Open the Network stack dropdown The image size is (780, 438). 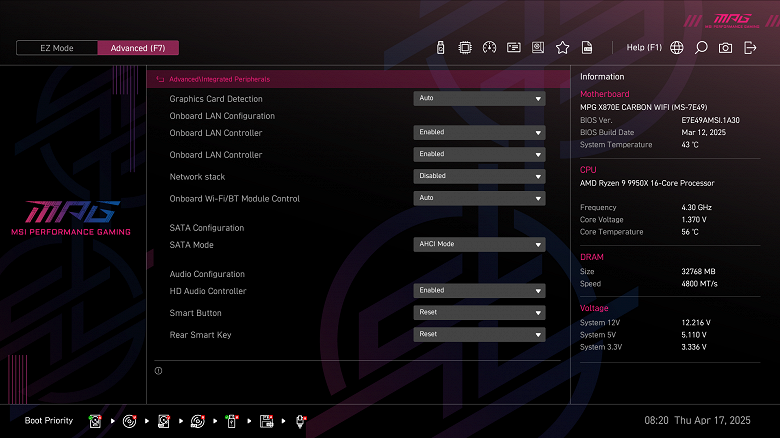[x=479, y=176]
